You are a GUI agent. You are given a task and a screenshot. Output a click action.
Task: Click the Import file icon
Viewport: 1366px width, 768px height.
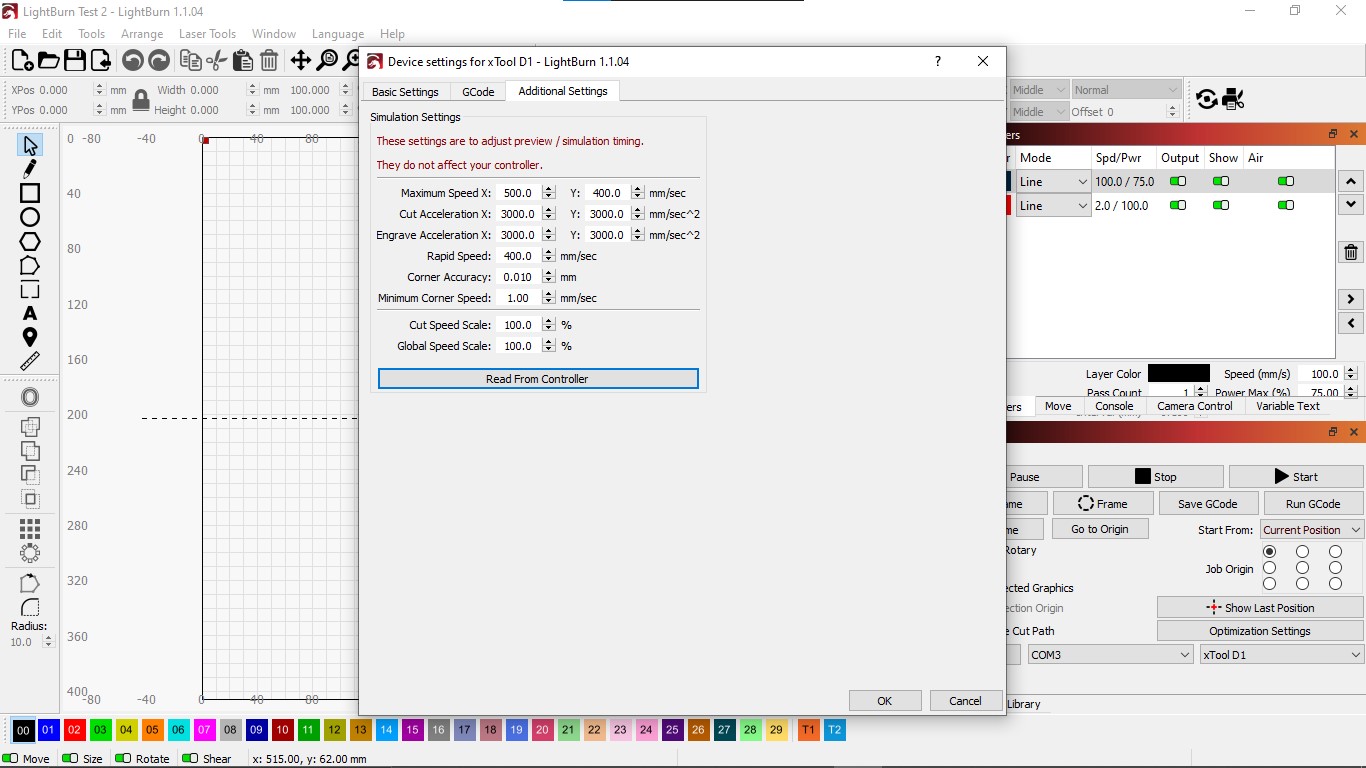tap(101, 61)
